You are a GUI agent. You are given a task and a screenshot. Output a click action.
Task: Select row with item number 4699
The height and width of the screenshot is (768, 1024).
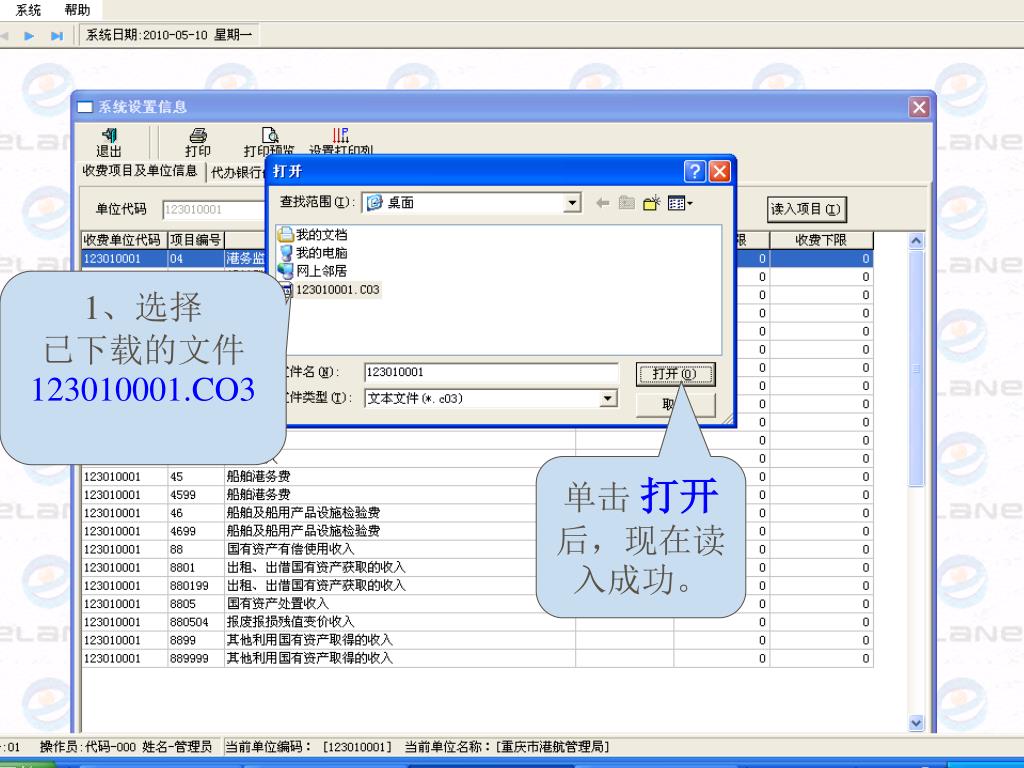[477, 531]
